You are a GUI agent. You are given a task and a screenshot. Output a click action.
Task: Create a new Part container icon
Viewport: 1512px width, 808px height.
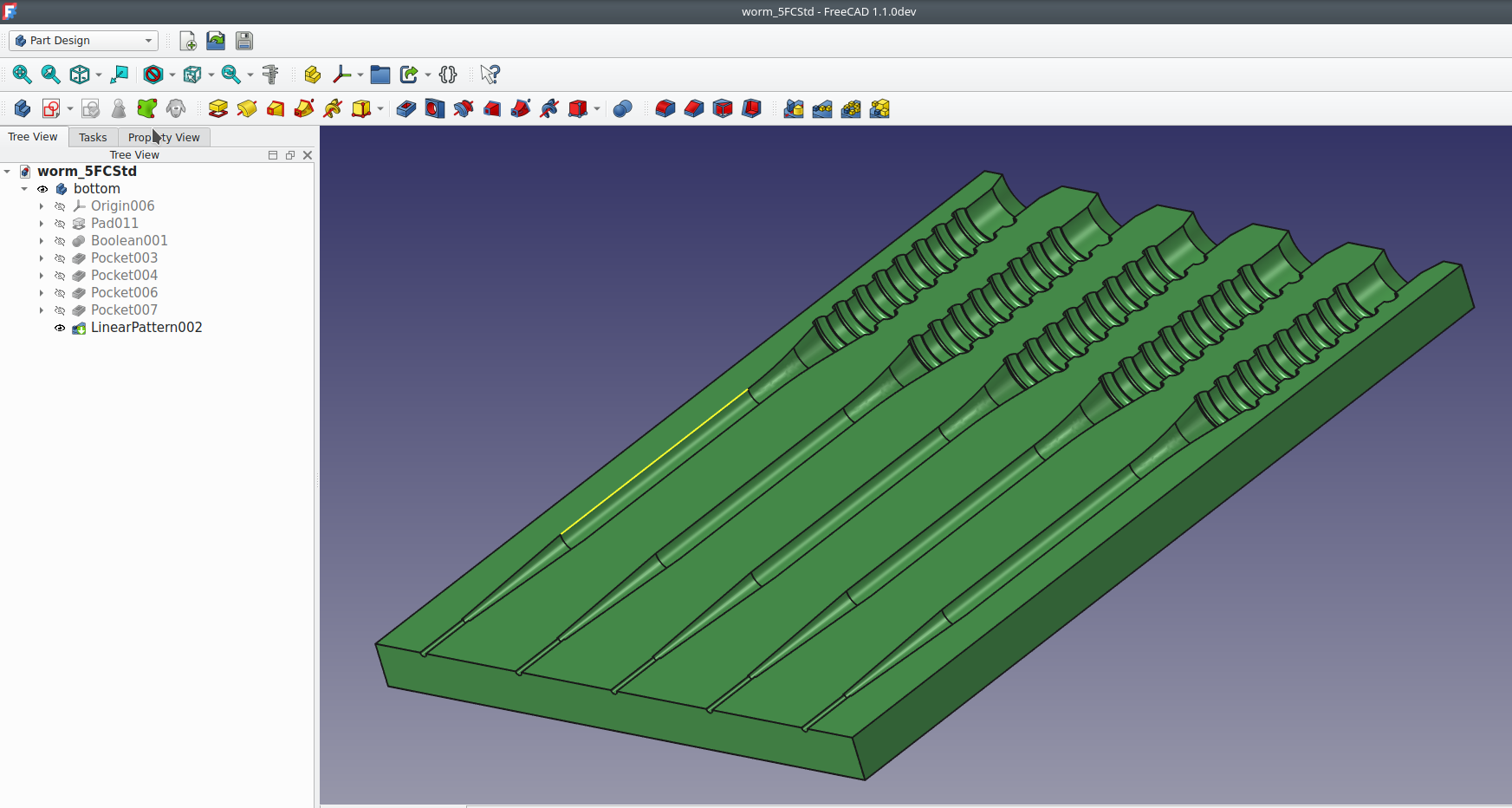click(x=313, y=75)
